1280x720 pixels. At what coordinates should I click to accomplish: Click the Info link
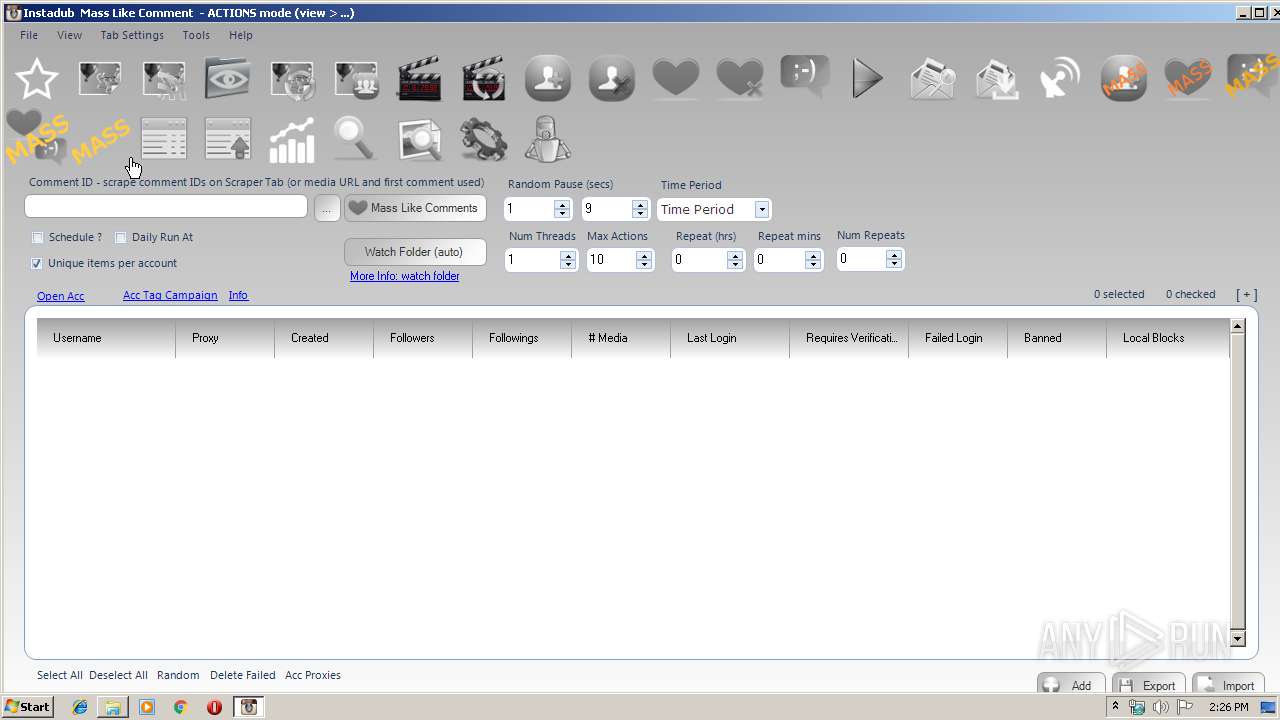point(238,295)
